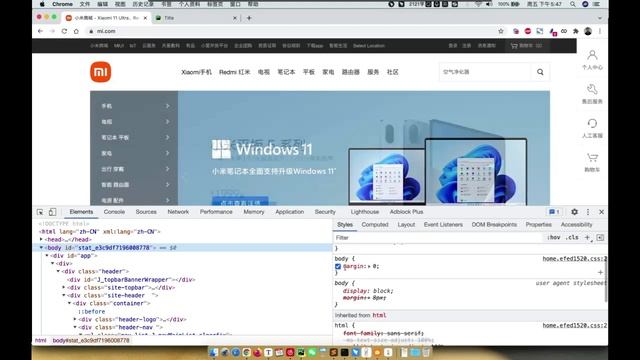Expand the div class="header-logo" node
The height and width of the screenshot is (360, 640).
75,319
